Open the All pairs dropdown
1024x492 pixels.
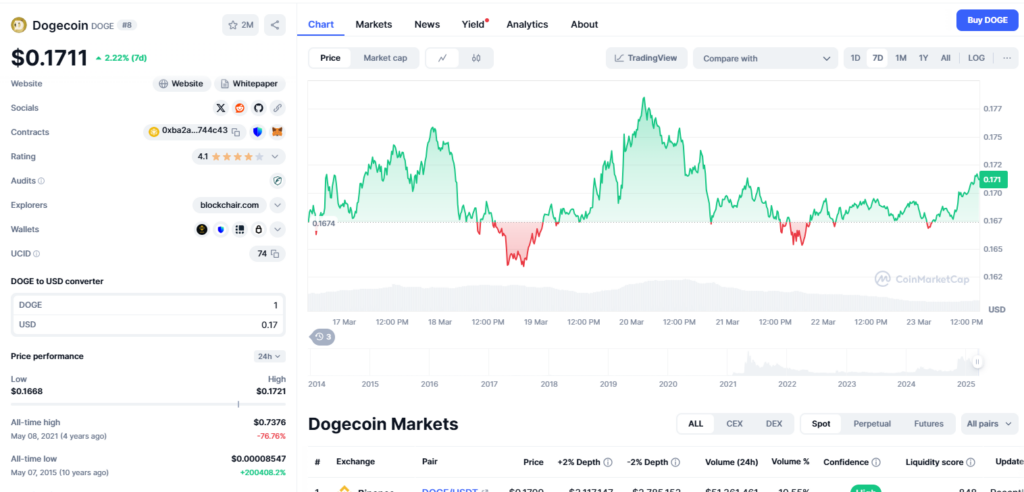click(x=989, y=424)
